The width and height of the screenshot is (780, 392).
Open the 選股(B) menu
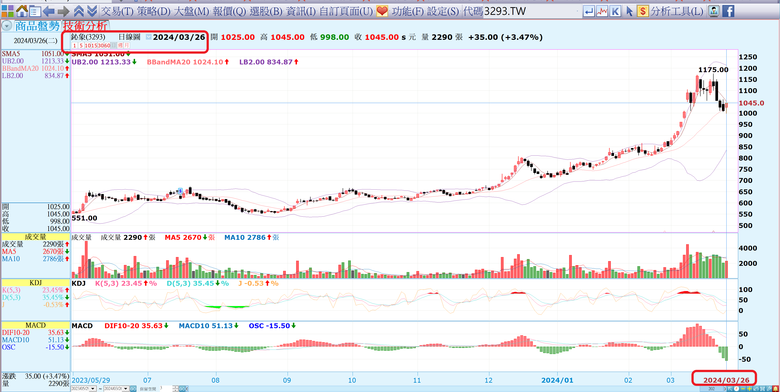click(266, 11)
